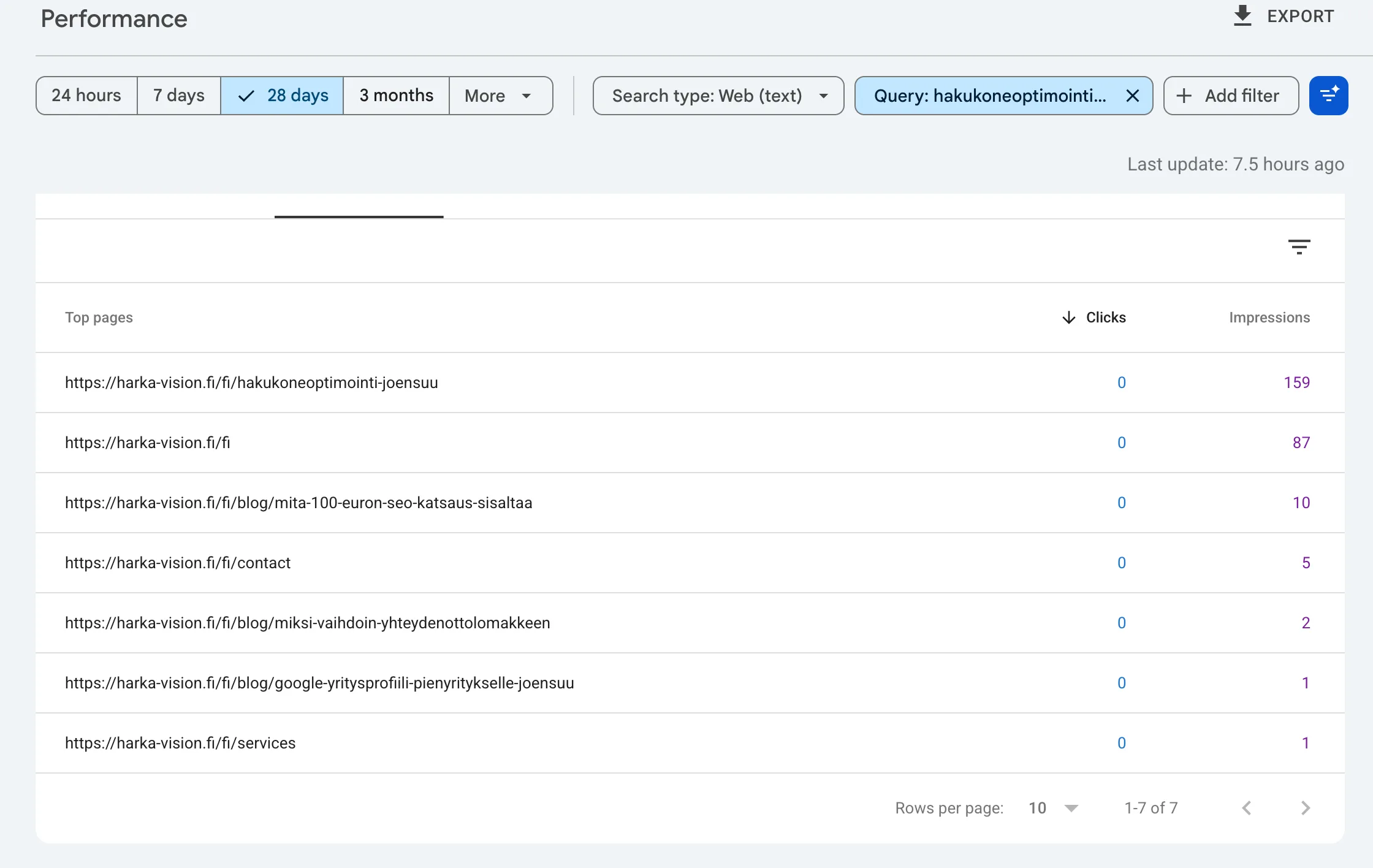Click impressions value 87
This screenshot has width=1373, height=868.
(1301, 443)
